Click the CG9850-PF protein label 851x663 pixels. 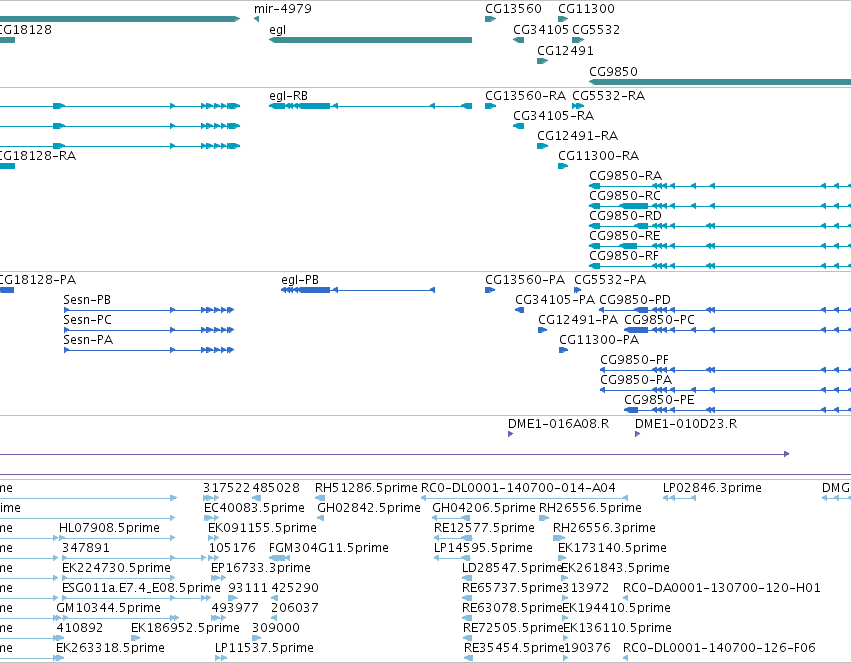634,360
